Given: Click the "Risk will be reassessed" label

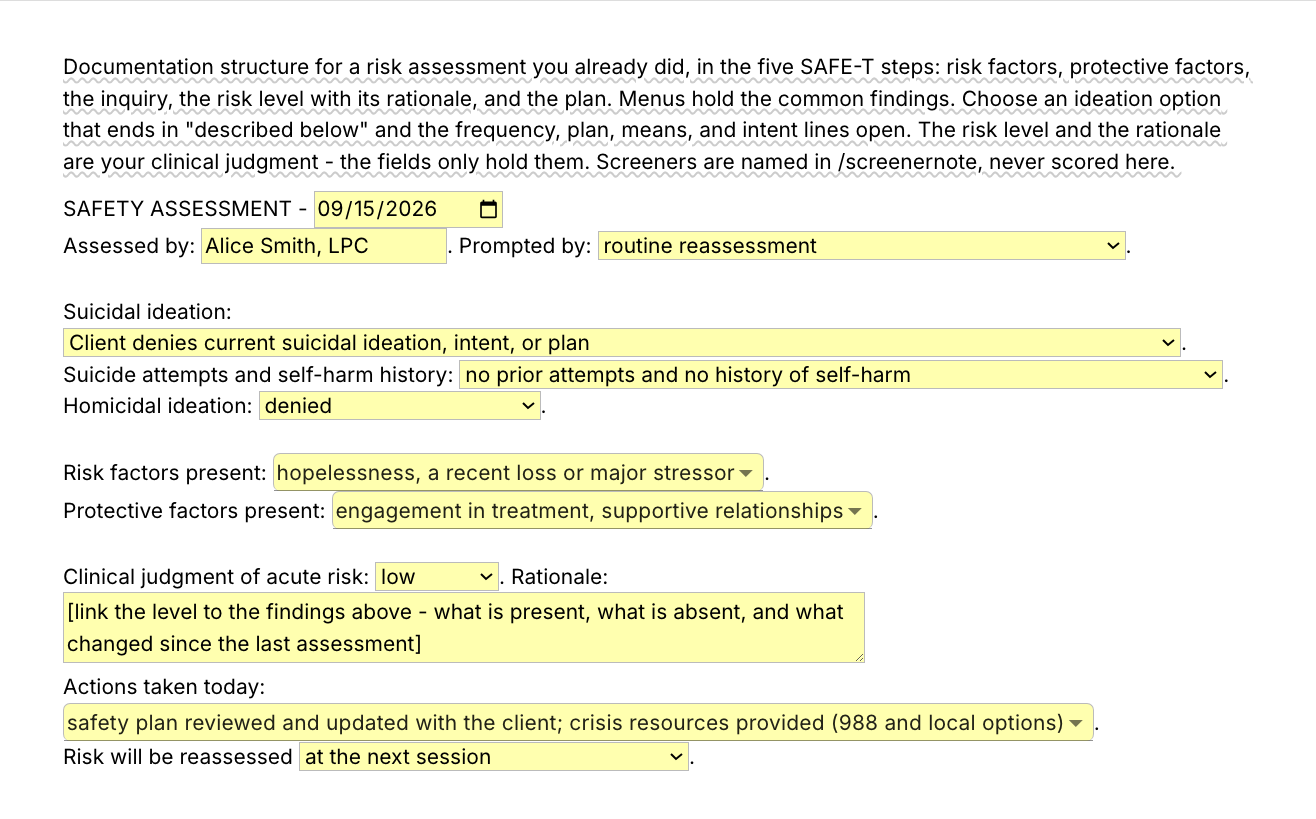Looking at the screenshot, I should pyautogui.click(x=178, y=757).
